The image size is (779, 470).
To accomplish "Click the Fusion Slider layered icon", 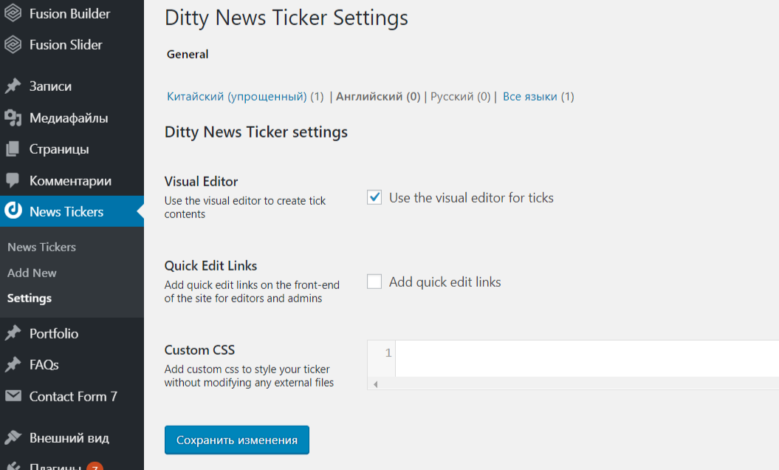I will [13, 45].
